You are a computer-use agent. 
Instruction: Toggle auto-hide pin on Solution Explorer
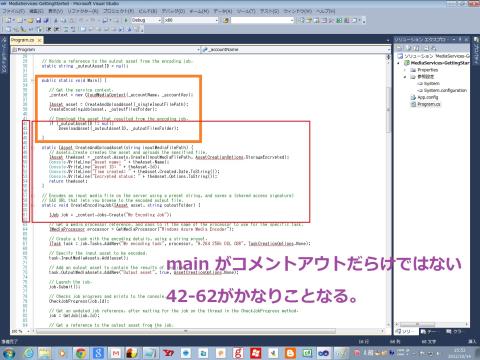tap(460, 40)
